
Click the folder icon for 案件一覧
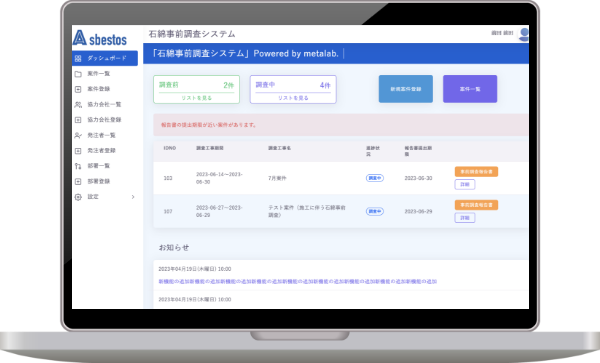(x=78, y=74)
